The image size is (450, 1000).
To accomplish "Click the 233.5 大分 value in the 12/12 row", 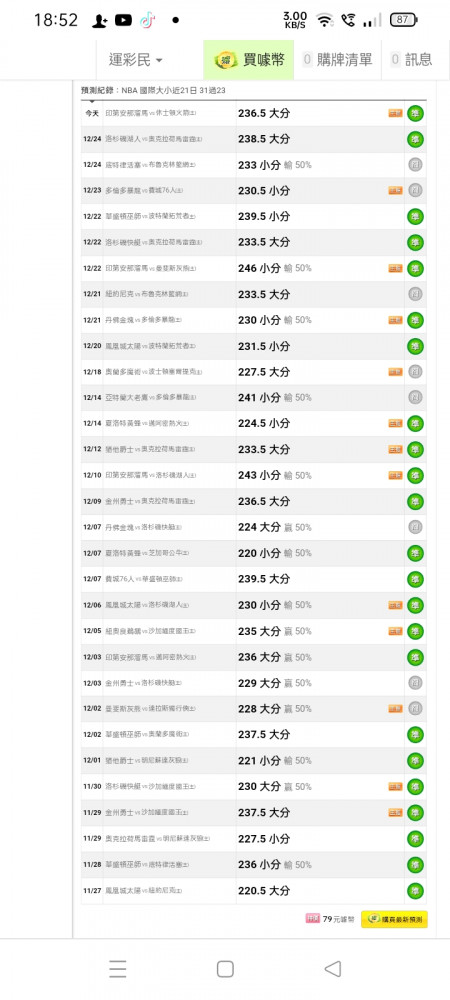I will point(264,450).
